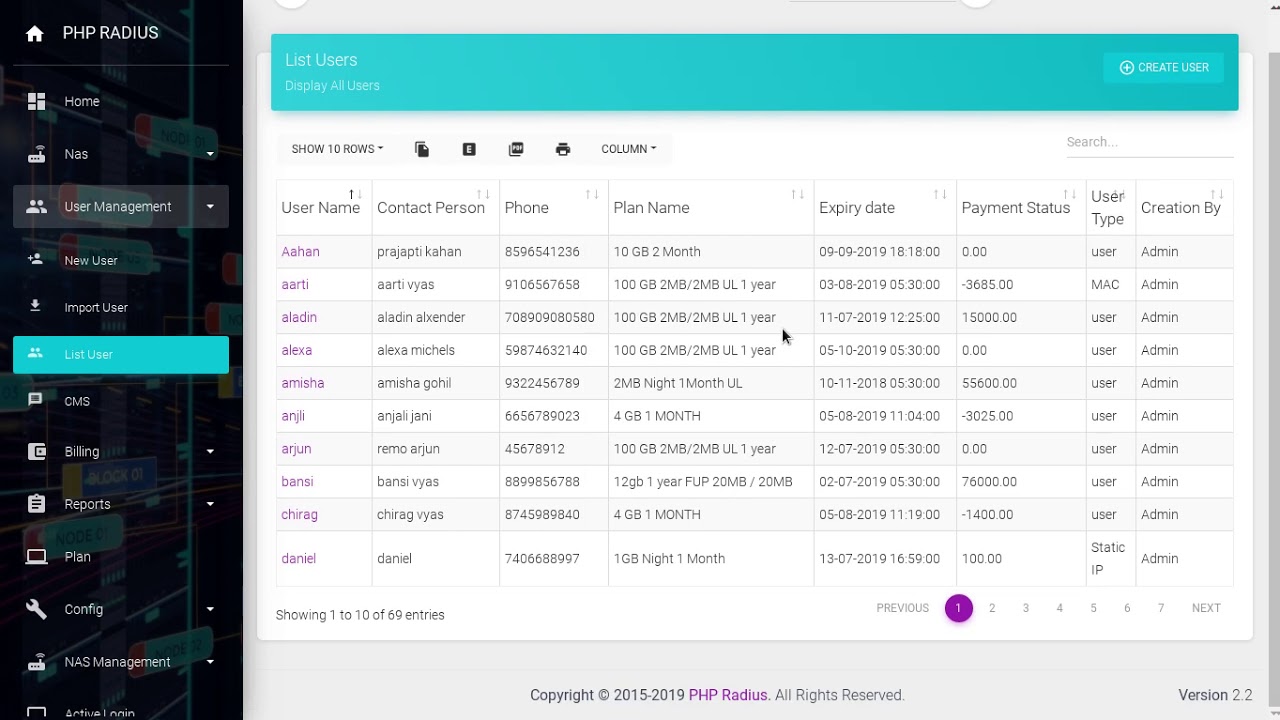The width and height of the screenshot is (1280, 720).
Task: Go to page 7 of users
Action: pyautogui.click(x=1161, y=608)
